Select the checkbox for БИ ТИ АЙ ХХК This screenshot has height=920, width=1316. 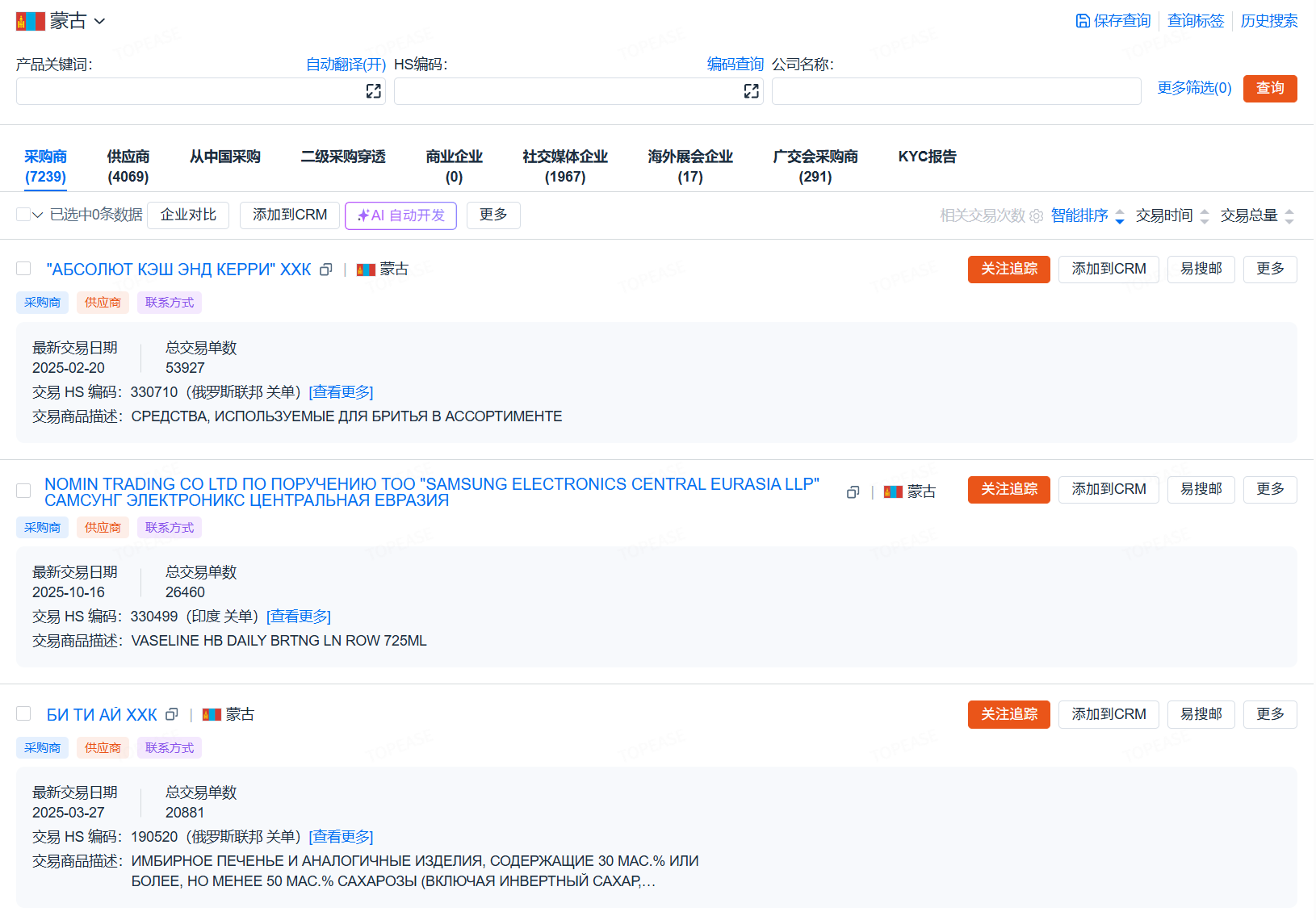pos(24,714)
